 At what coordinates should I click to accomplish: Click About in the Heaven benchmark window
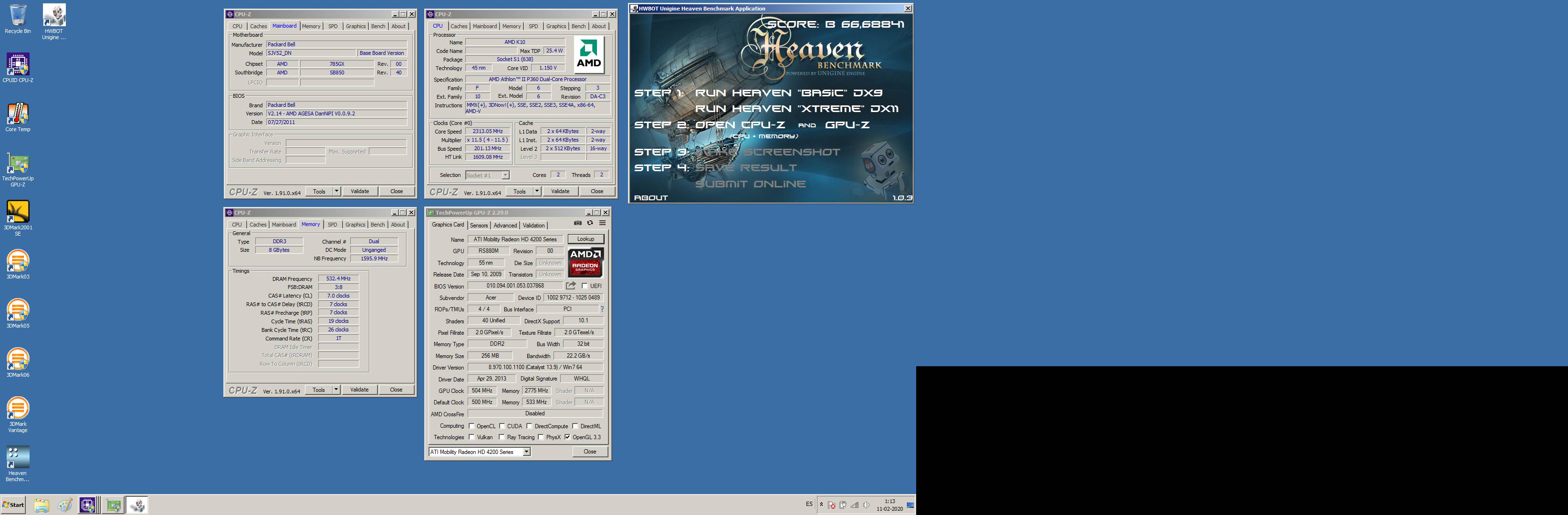[x=651, y=197]
